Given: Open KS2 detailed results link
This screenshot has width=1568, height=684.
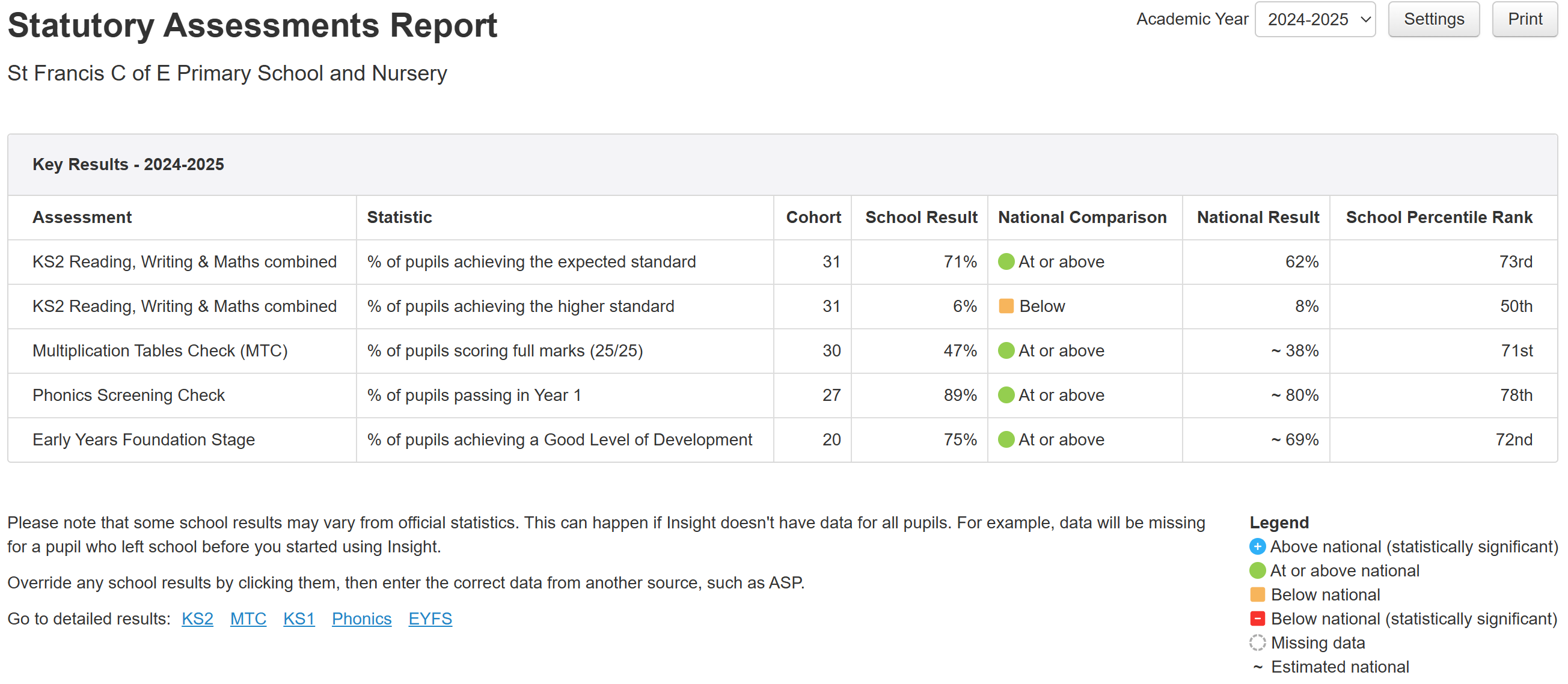Looking at the screenshot, I should tap(197, 618).
